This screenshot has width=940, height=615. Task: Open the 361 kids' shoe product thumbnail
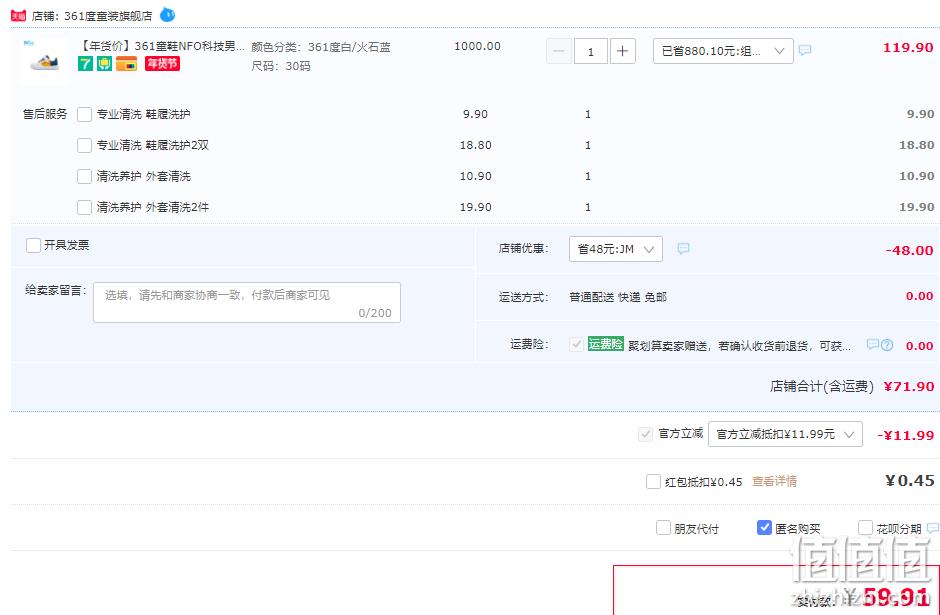click(x=44, y=59)
